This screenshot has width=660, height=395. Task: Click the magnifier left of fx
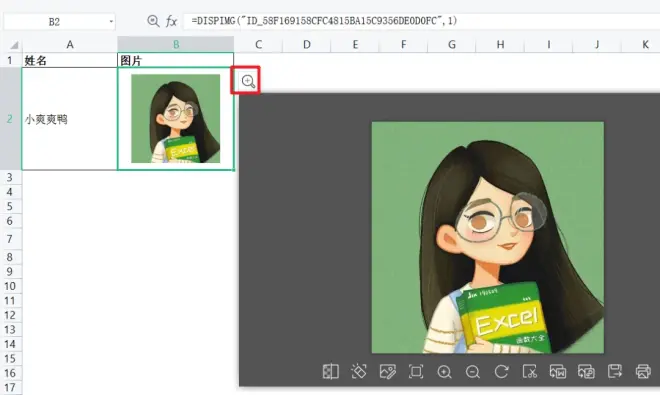(153, 21)
